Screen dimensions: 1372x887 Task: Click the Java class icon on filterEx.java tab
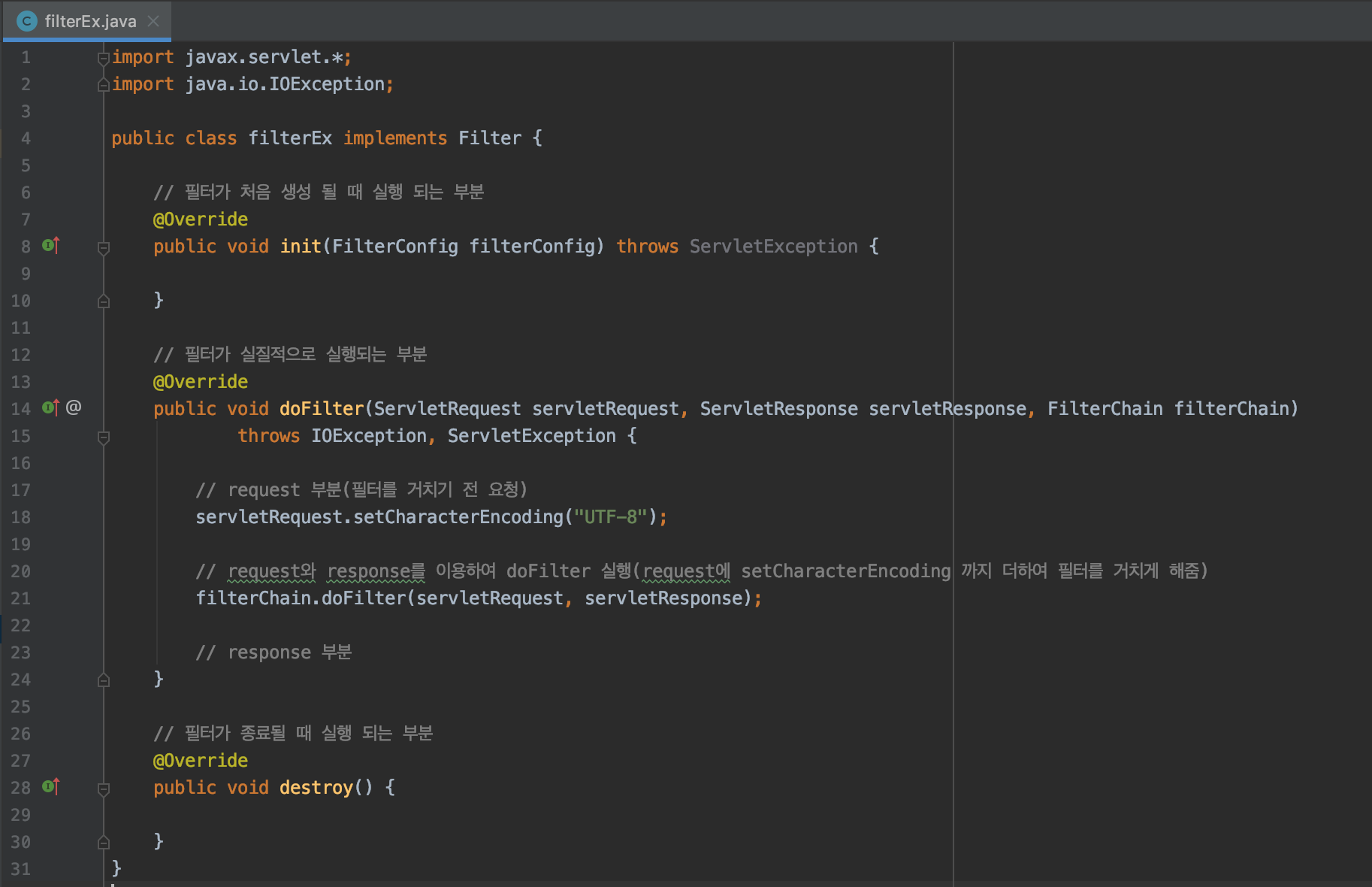pos(27,21)
